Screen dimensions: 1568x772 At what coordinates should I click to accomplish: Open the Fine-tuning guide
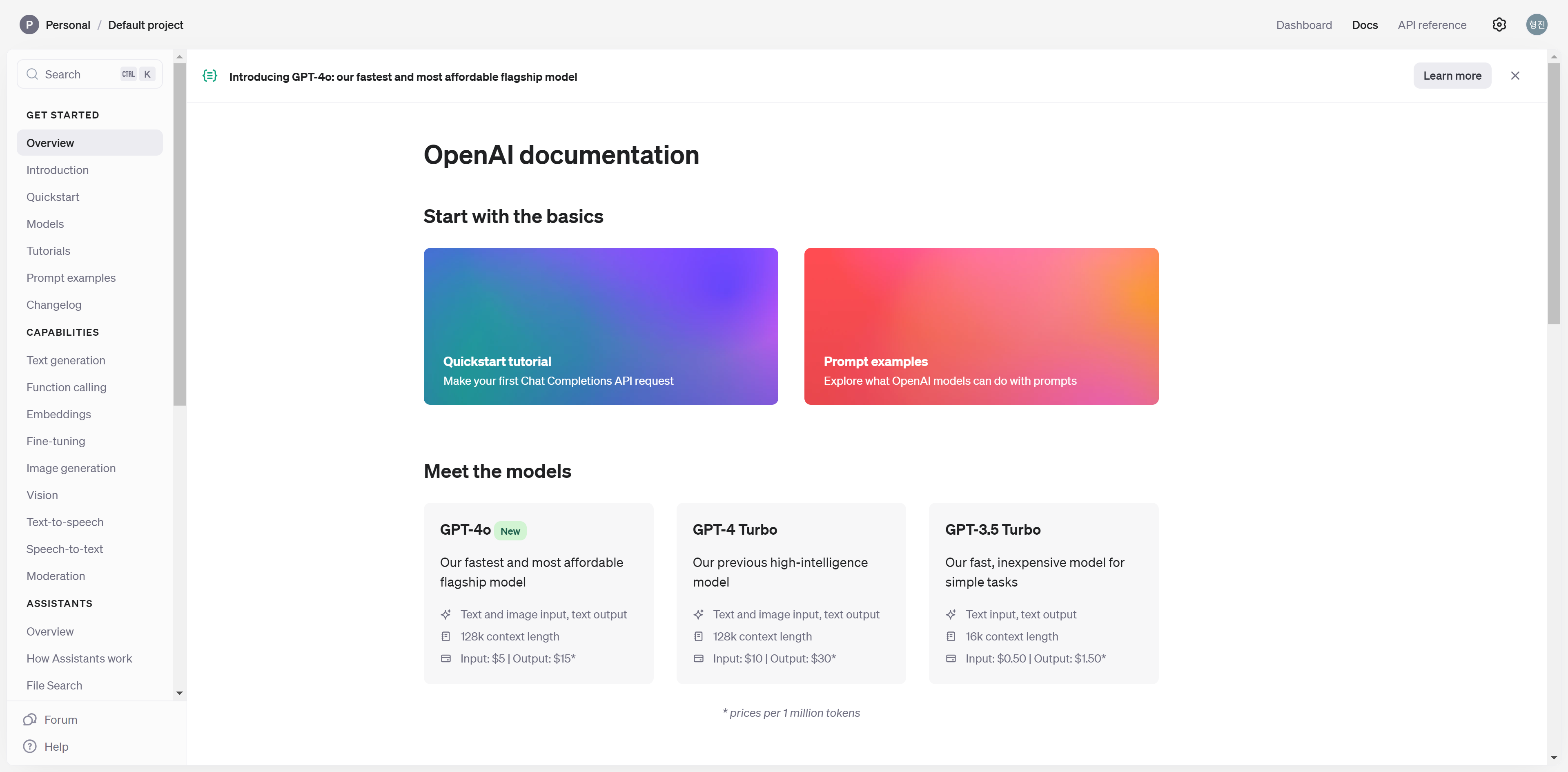pos(56,442)
